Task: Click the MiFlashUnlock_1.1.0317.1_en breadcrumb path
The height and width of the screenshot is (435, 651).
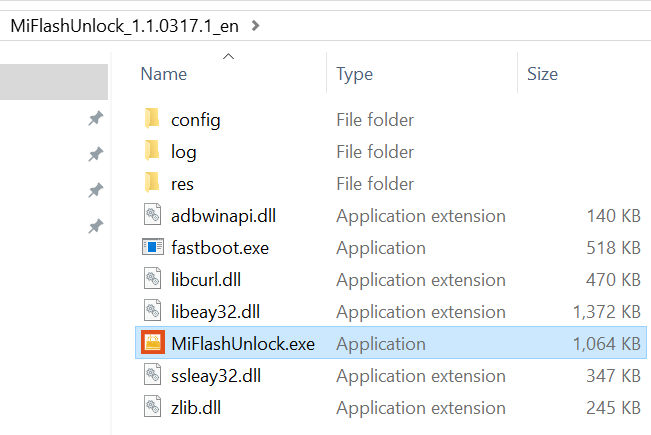Action: 125,25
